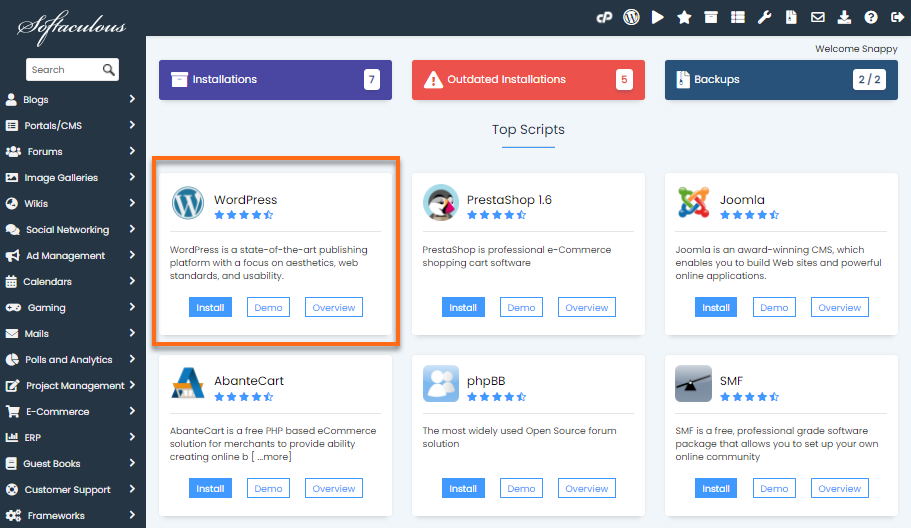Click the WordPress logo in Top Scripts

(x=188, y=203)
